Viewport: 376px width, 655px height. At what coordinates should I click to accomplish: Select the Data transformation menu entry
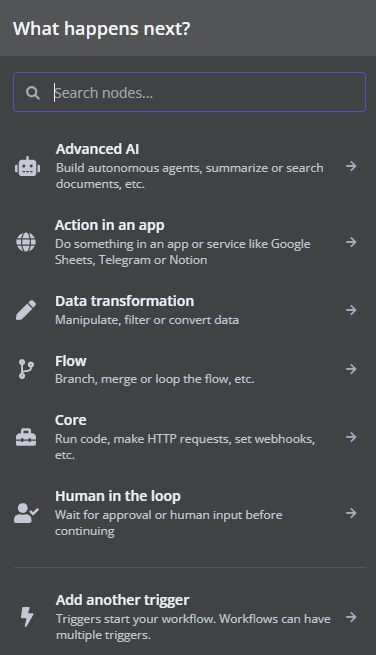(x=189, y=310)
